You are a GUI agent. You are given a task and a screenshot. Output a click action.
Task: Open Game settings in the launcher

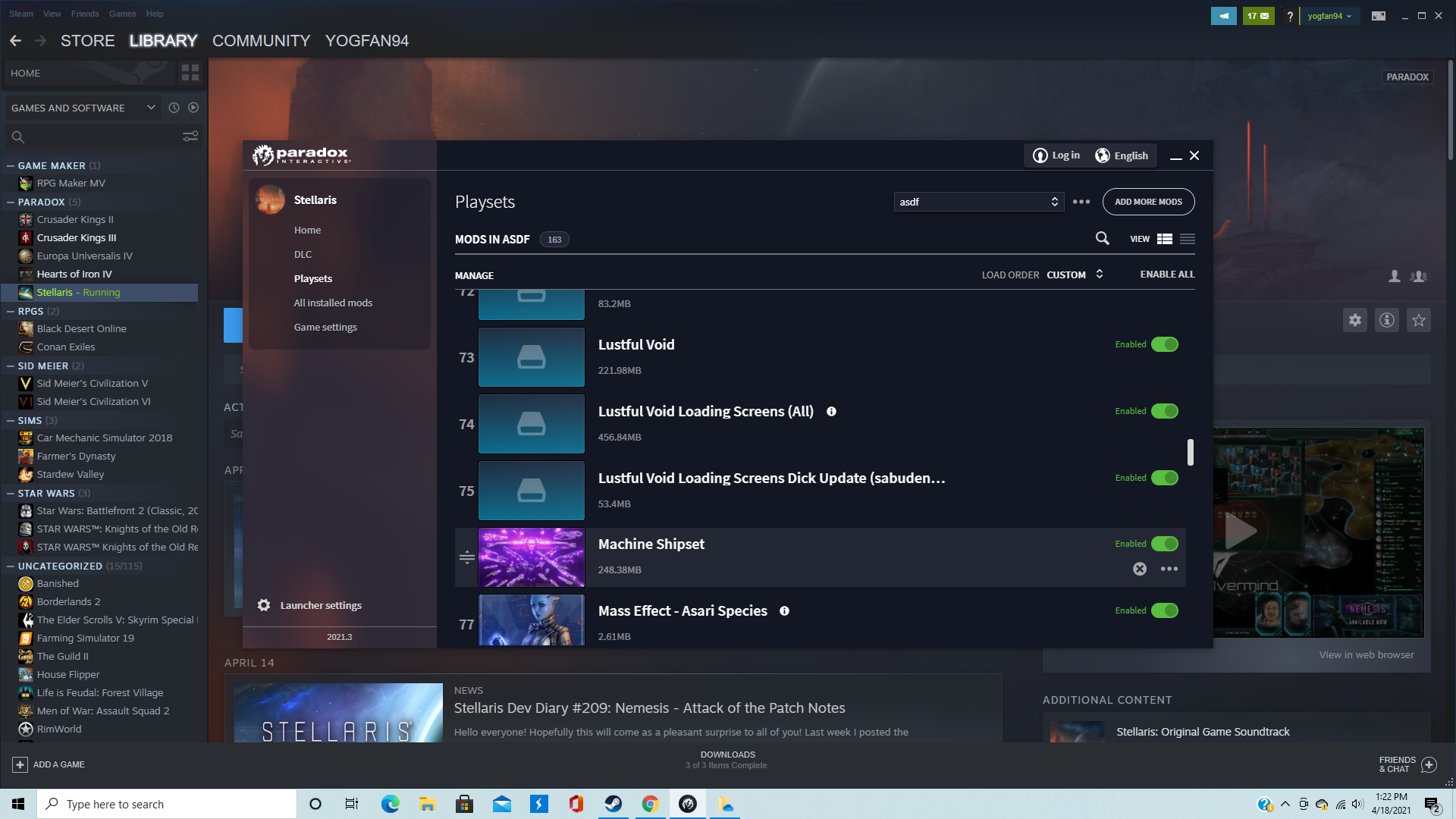(x=325, y=327)
